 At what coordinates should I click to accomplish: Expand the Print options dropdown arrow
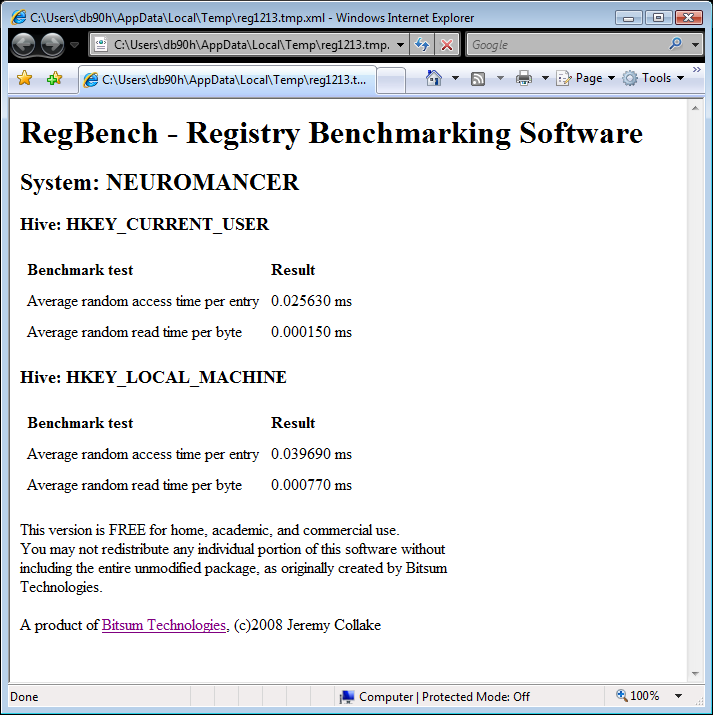pos(545,78)
